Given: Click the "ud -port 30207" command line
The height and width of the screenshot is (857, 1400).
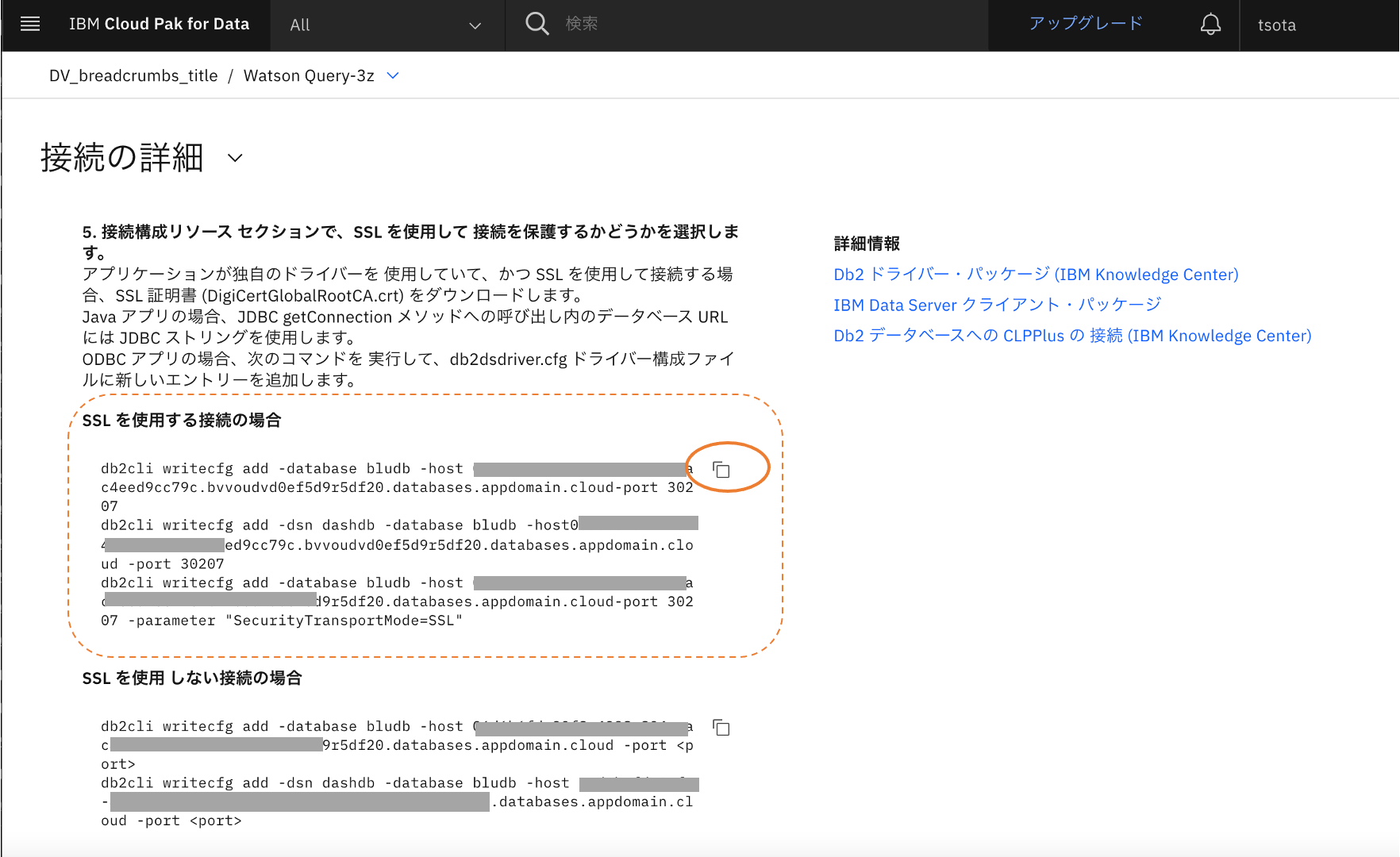Looking at the screenshot, I should click(163, 563).
